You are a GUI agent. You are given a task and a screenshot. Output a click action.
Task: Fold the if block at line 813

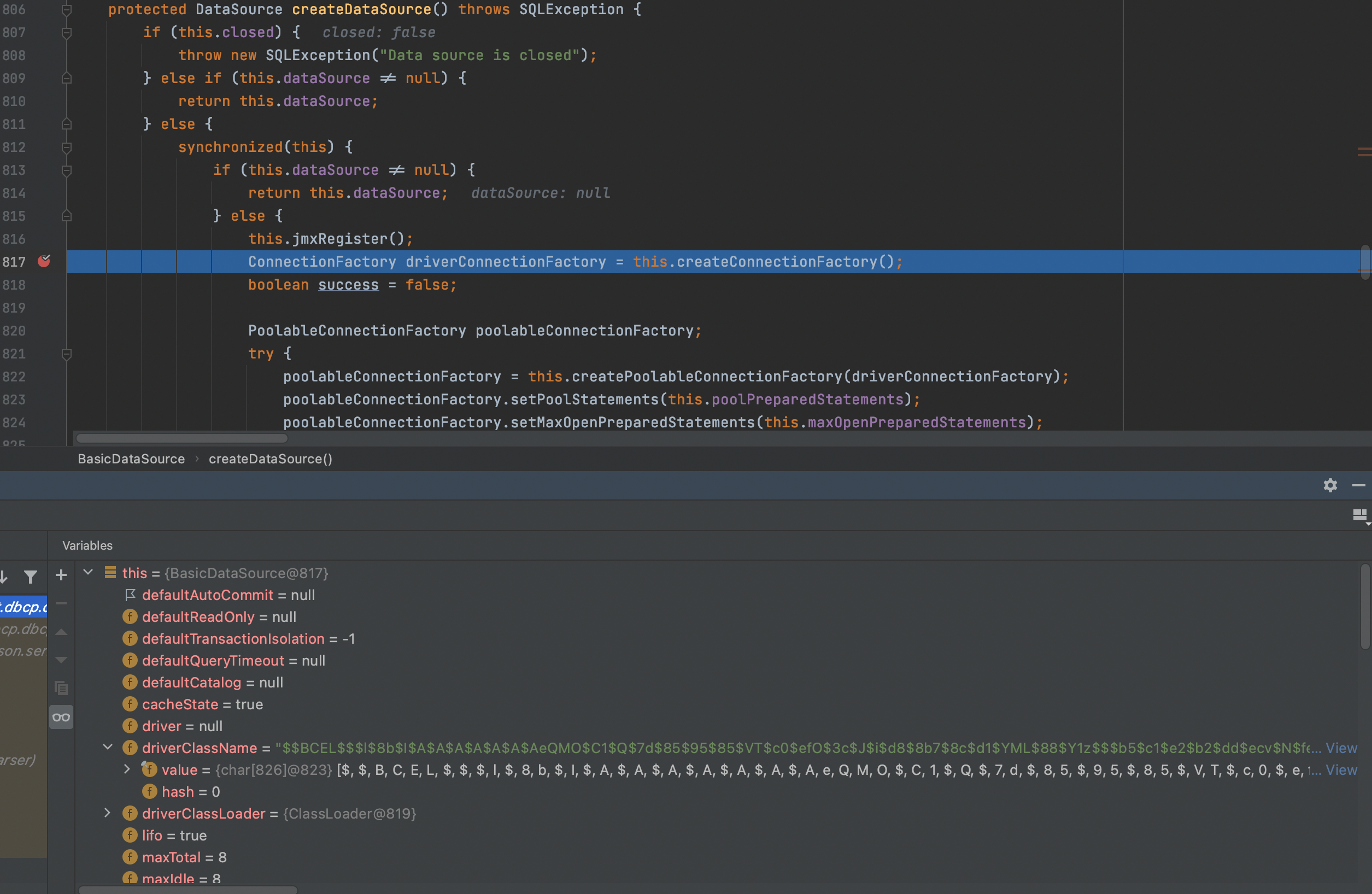tap(67, 170)
